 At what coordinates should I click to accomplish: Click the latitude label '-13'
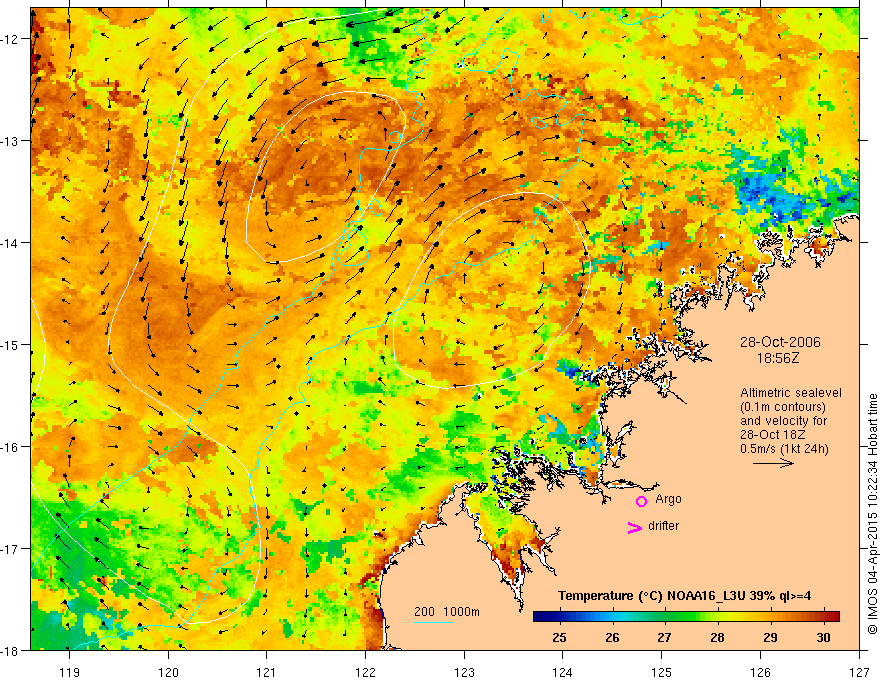tap(10, 141)
